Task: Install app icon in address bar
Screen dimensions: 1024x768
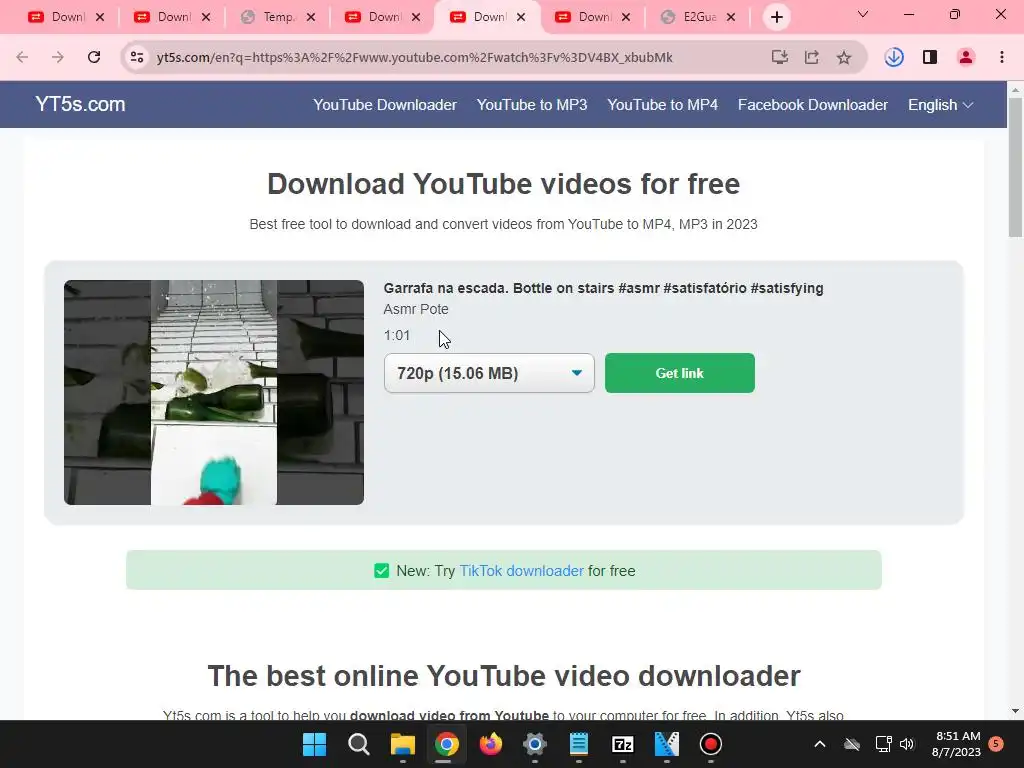Action: 779,57
